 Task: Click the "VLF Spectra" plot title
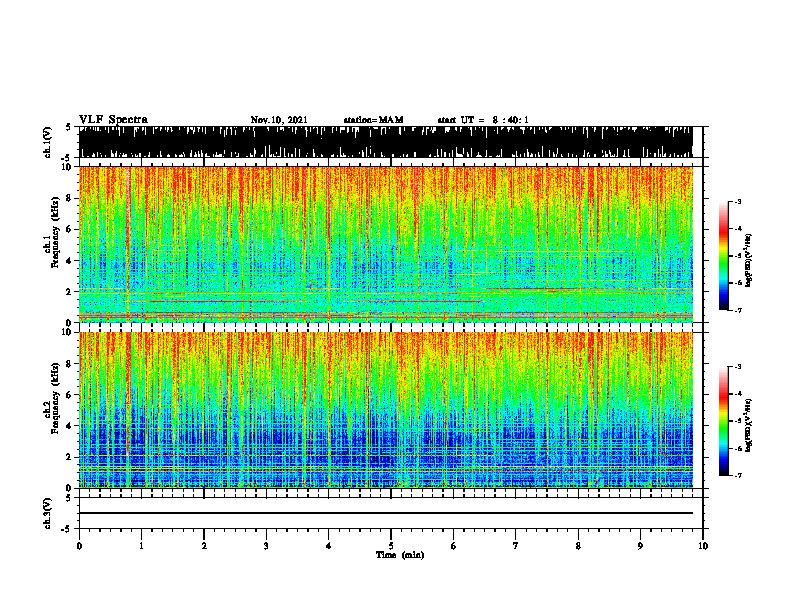click(x=113, y=120)
